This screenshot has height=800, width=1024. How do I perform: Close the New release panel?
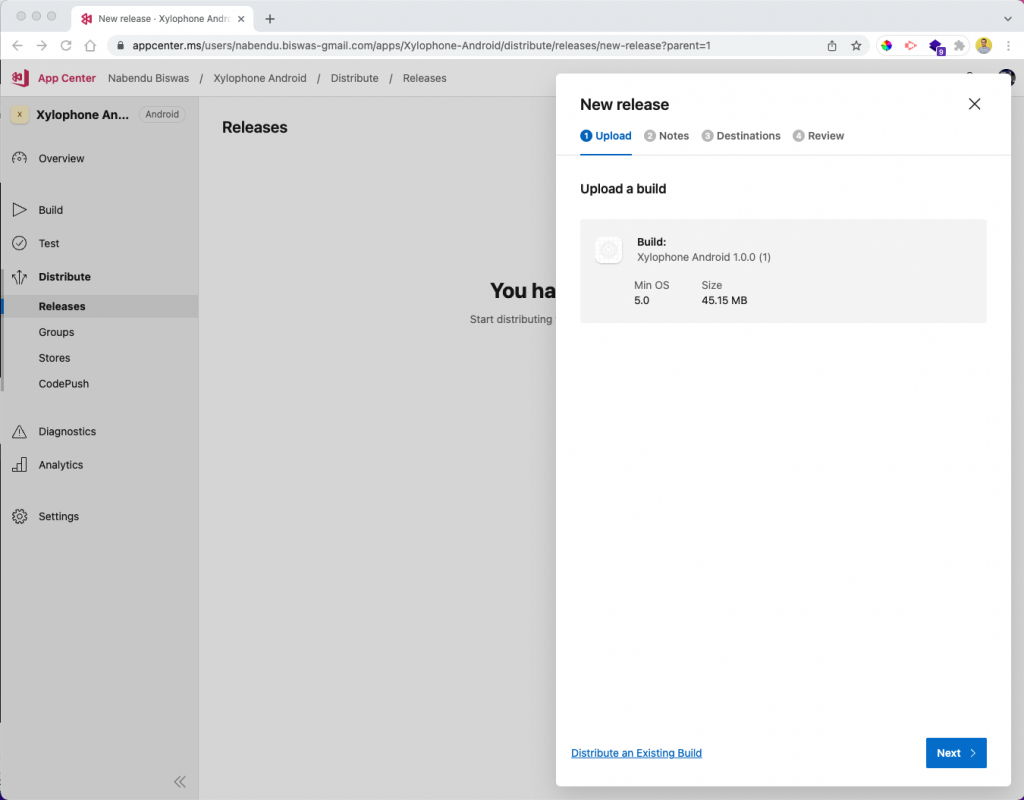(x=974, y=104)
